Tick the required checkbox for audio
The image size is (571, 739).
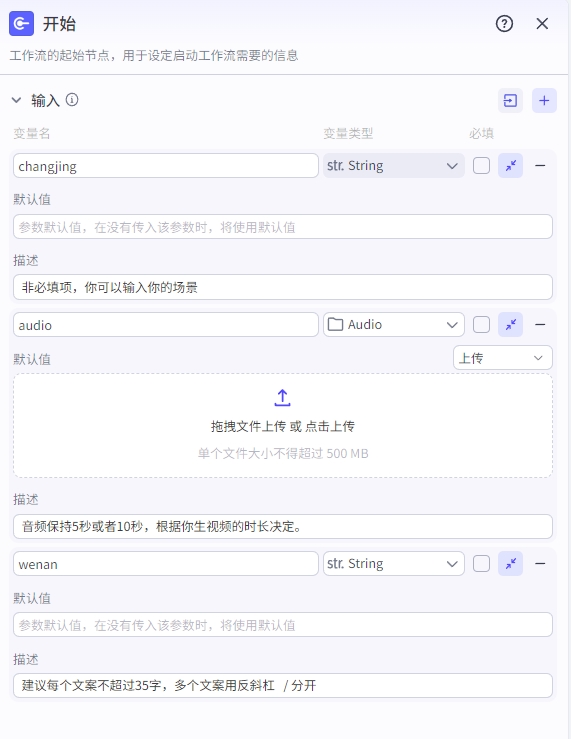[x=481, y=325]
